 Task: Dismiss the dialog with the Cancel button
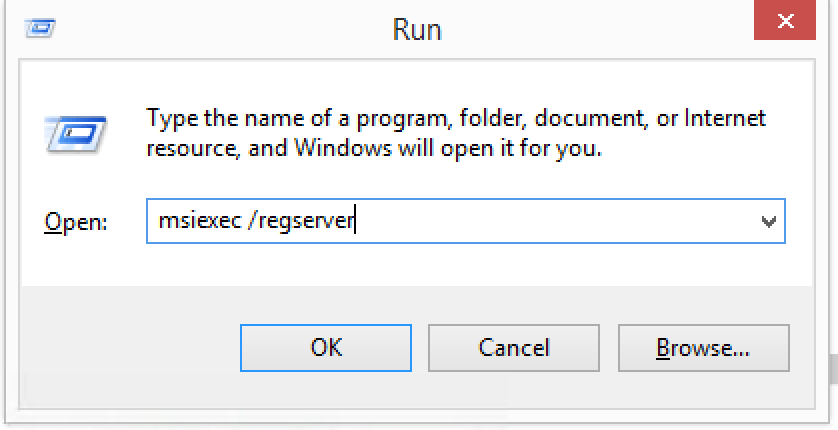coord(513,347)
